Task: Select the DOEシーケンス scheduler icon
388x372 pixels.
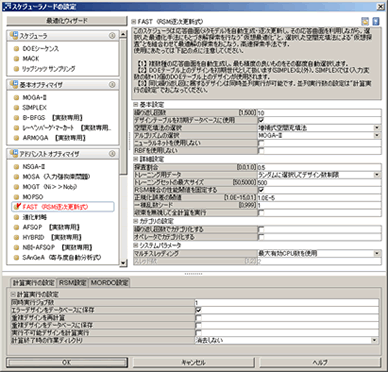Action: pyautogui.click(x=16, y=49)
